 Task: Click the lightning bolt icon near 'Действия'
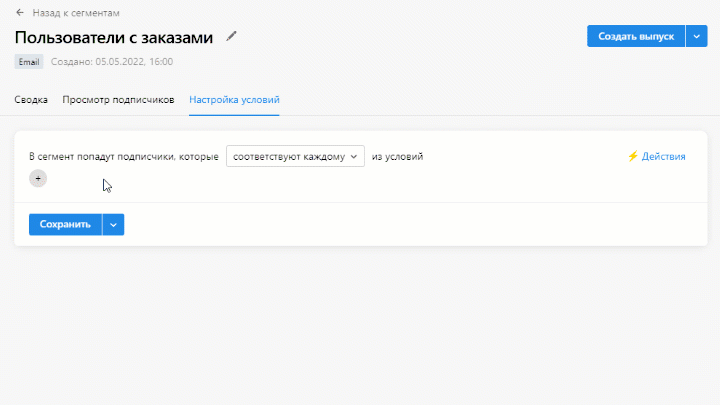(x=632, y=157)
